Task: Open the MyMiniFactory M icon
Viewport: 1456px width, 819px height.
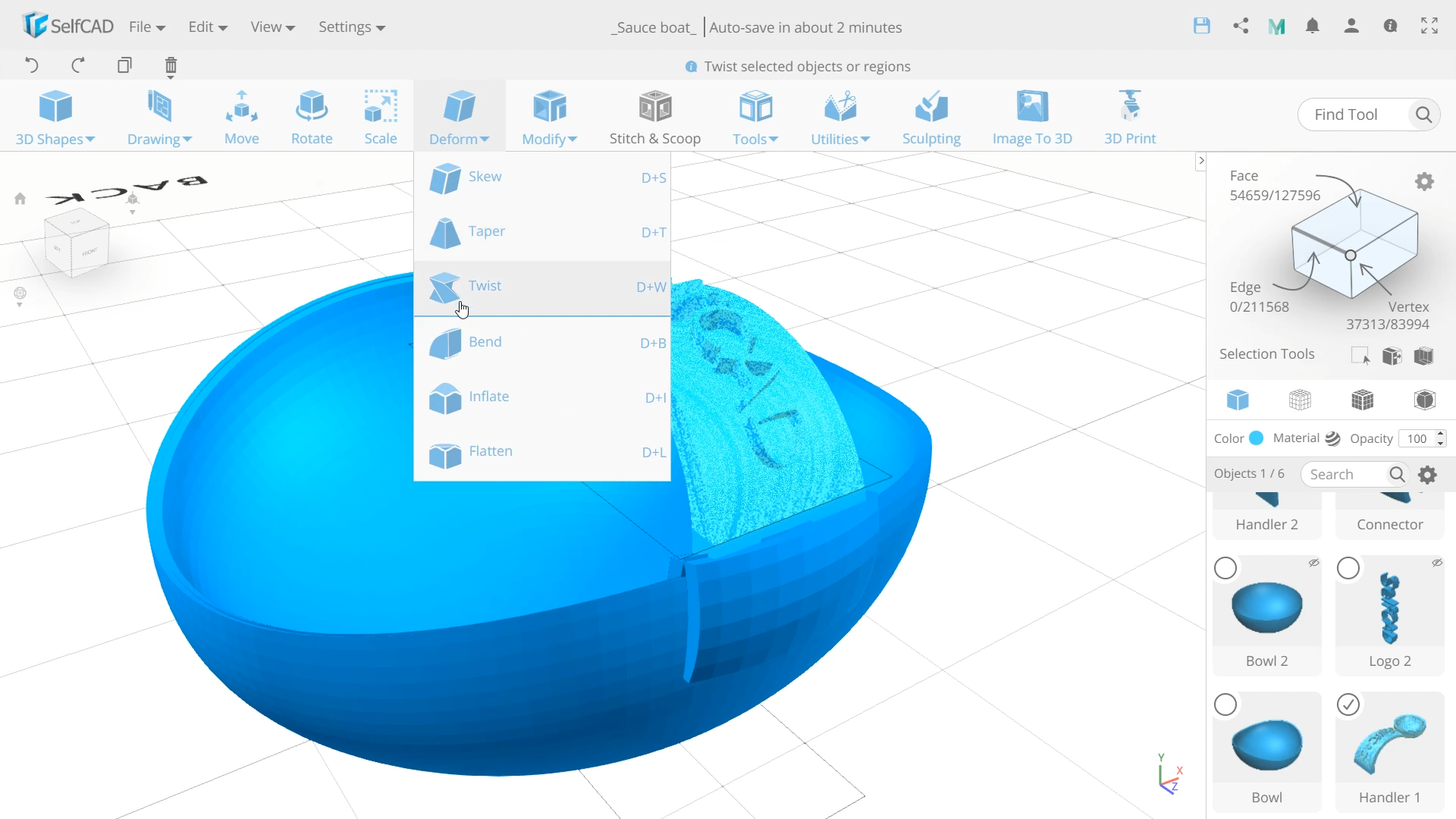Action: (x=1277, y=27)
